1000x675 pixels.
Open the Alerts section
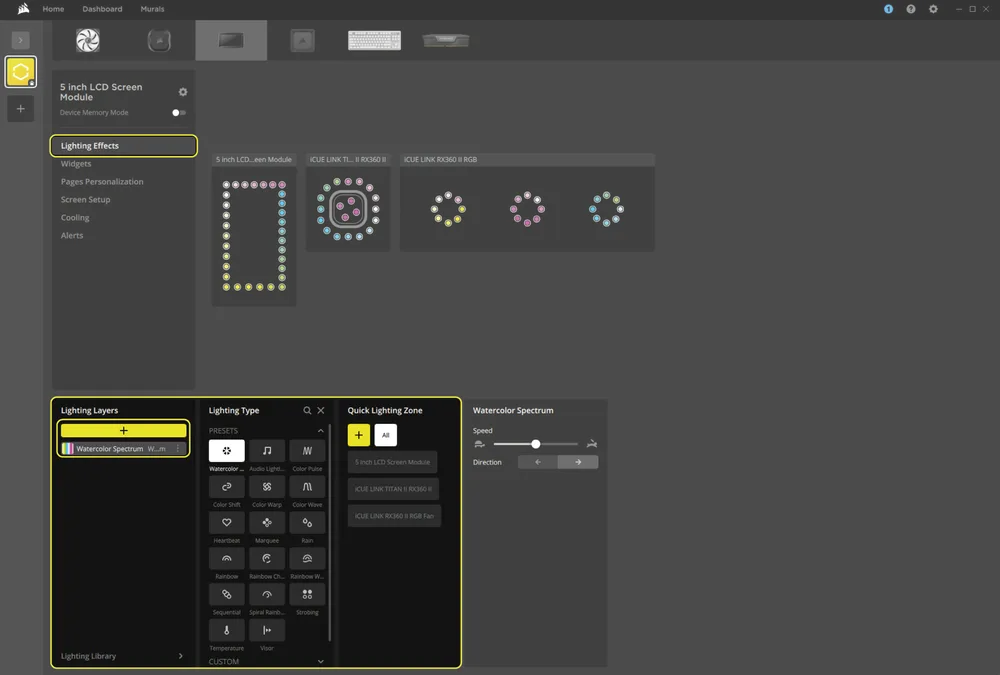coord(71,235)
